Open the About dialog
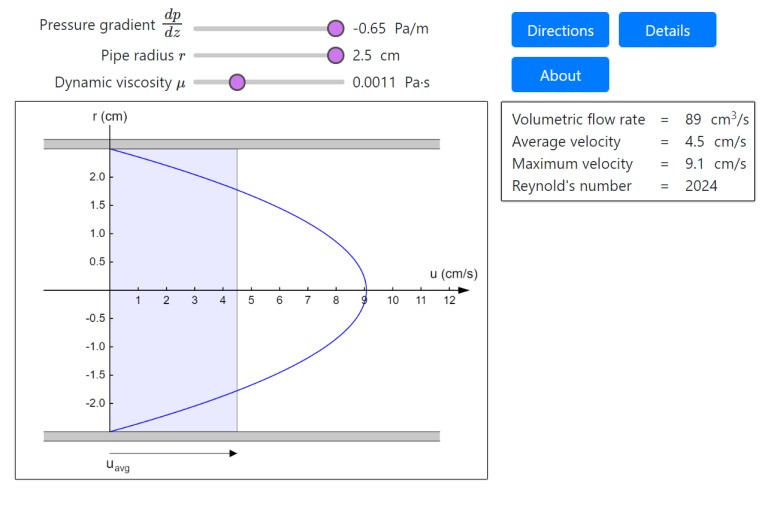The height and width of the screenshot is (507, 768). 560,75
